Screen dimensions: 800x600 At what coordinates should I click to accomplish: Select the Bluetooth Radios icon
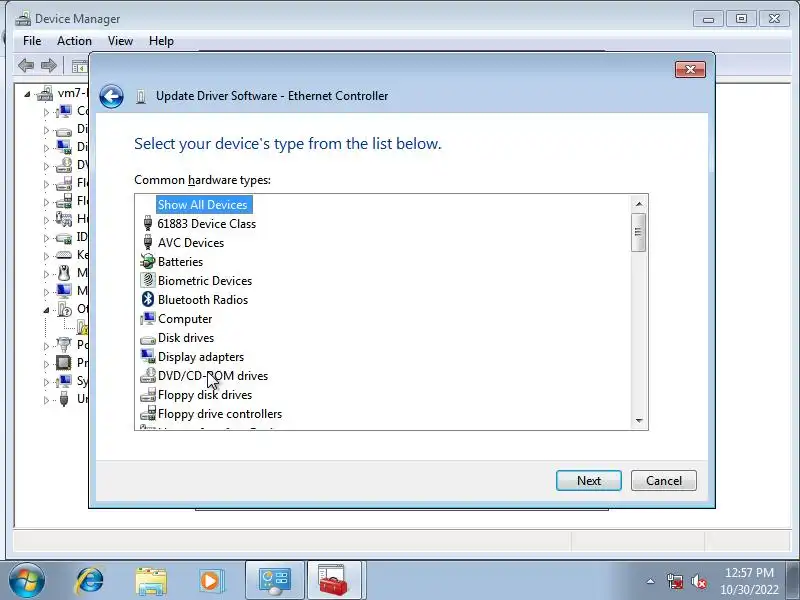click(147, 299)
